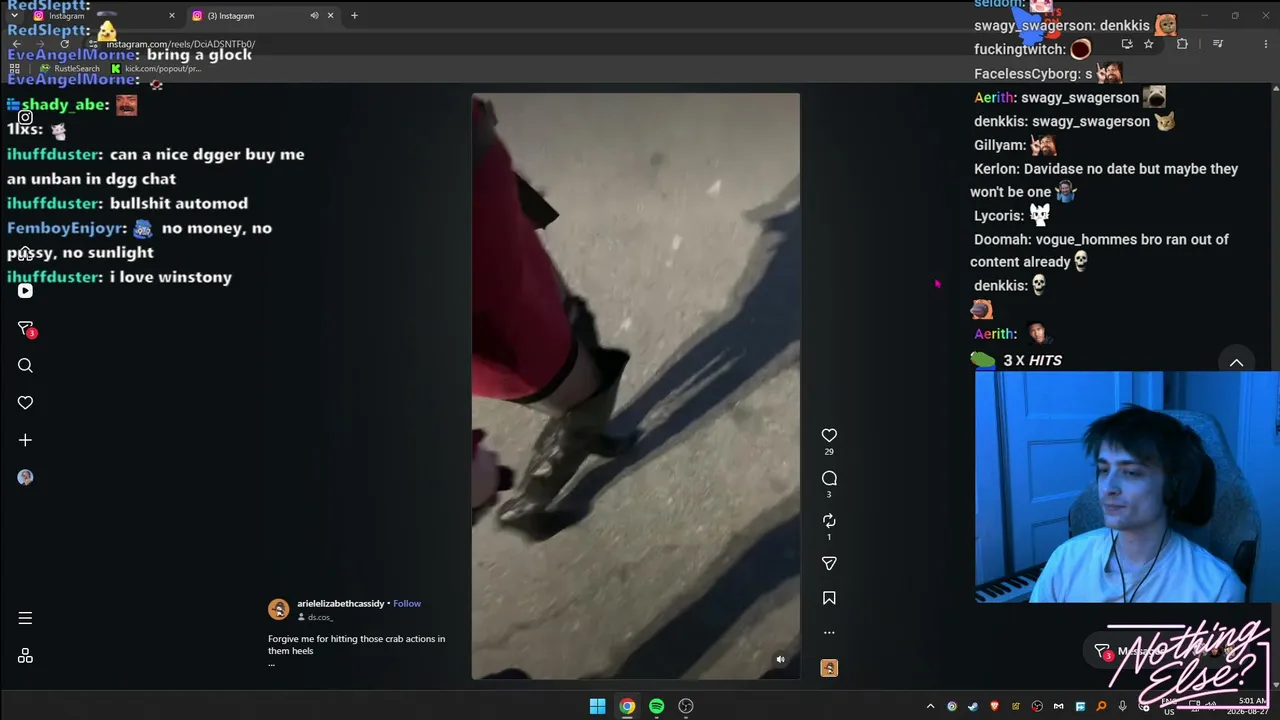The height and width of the screenshot is (720, 1280).
Task: Open the Meta apps icon in the sidebar
Action: click(25, 656)
